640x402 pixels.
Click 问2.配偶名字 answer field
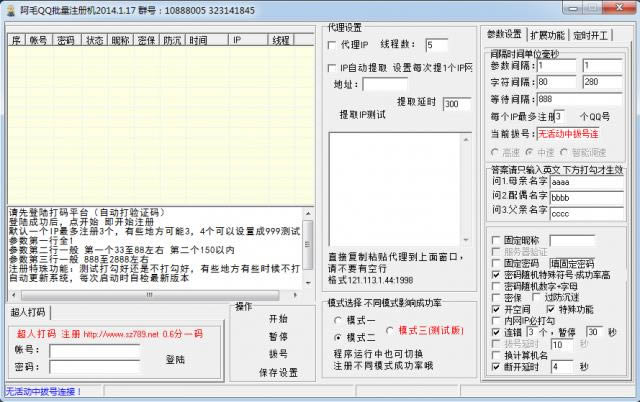[587, 198]
